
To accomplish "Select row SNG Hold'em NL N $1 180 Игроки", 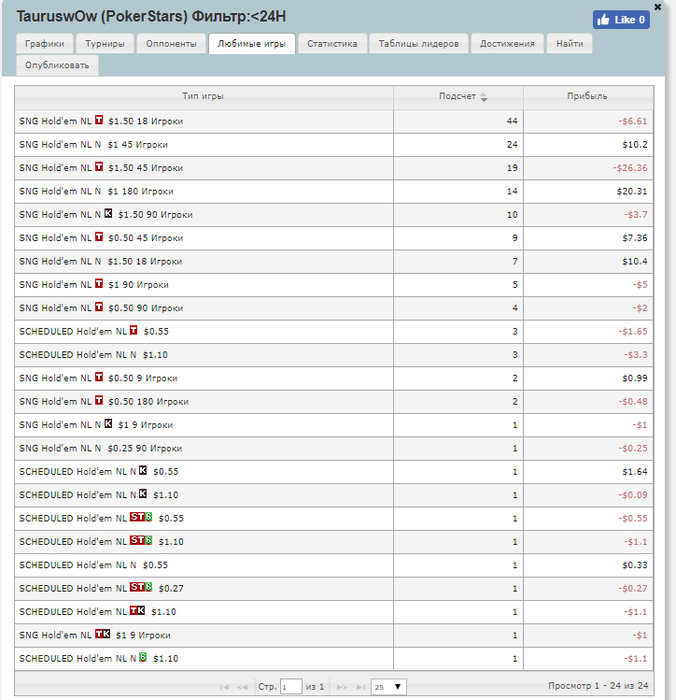I will coord(334,191).
